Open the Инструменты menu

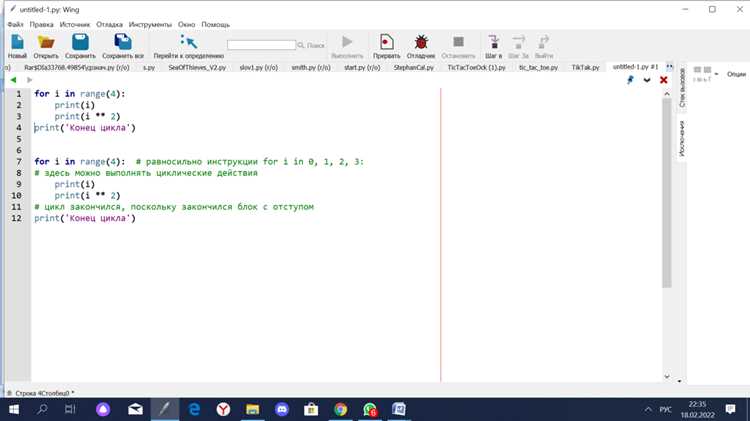tap(150, 24)
